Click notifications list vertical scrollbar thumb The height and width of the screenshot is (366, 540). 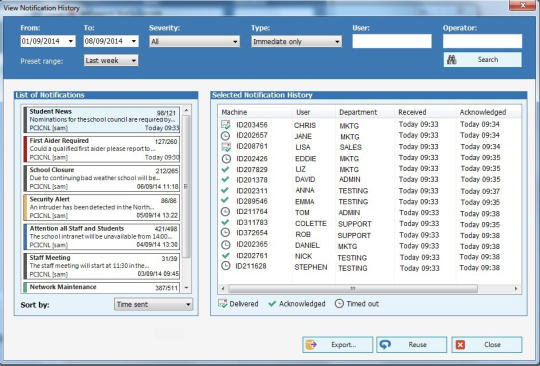(186, 187)
